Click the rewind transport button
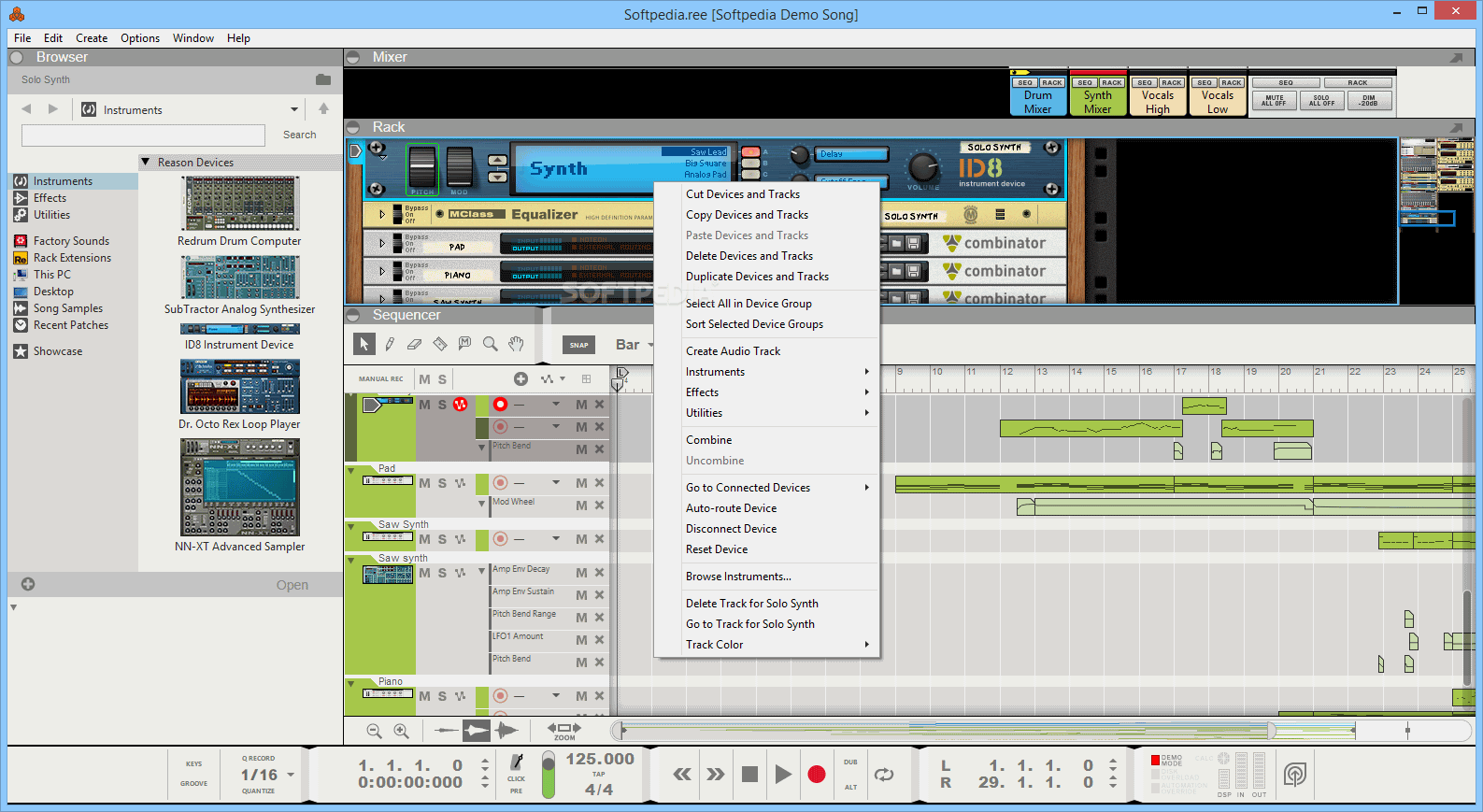This screenshot has height=812, width=1483. tap(682, 774)
